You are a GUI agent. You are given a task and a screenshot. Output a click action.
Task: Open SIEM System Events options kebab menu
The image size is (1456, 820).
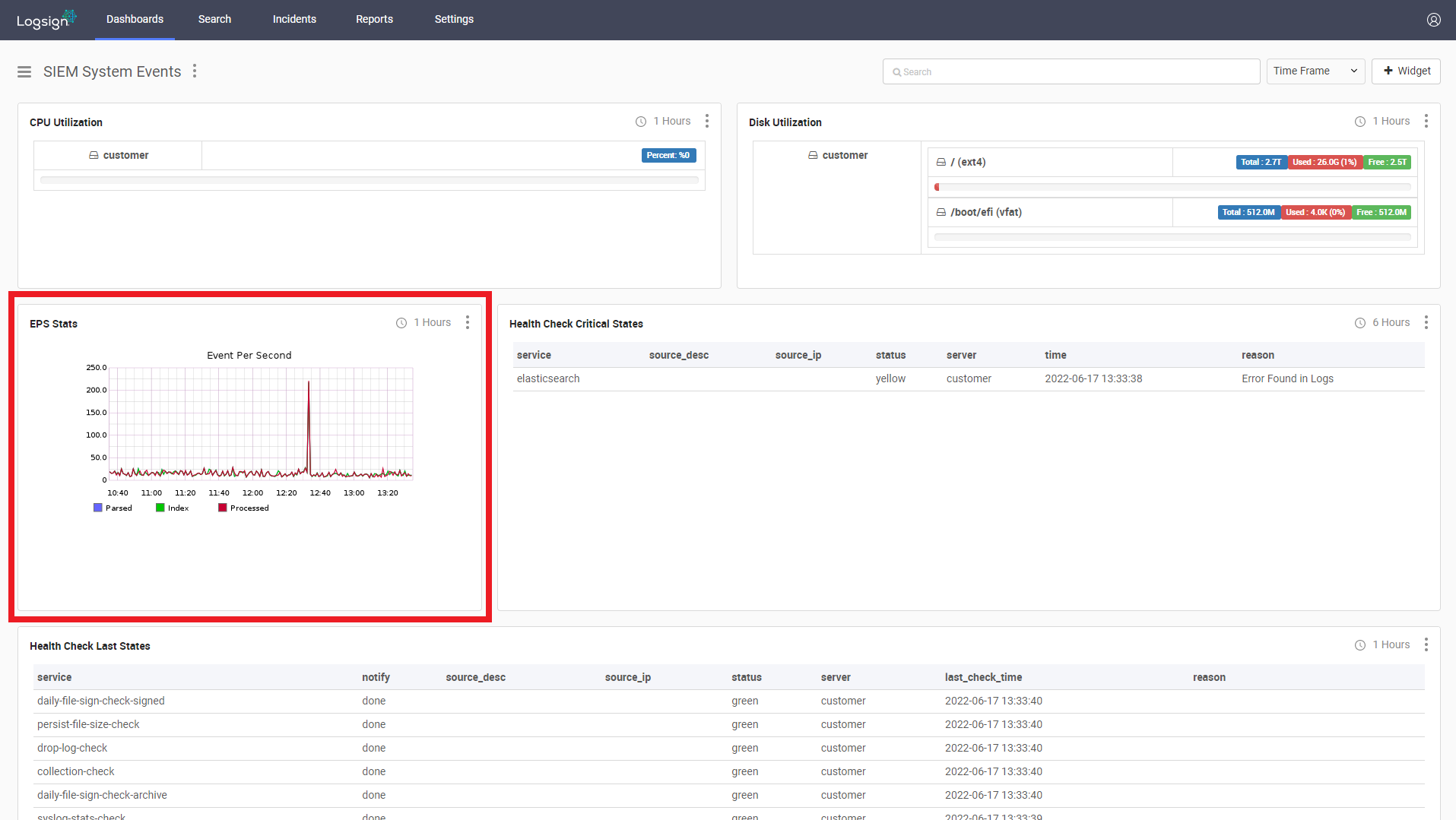click(x=195, y=71)
